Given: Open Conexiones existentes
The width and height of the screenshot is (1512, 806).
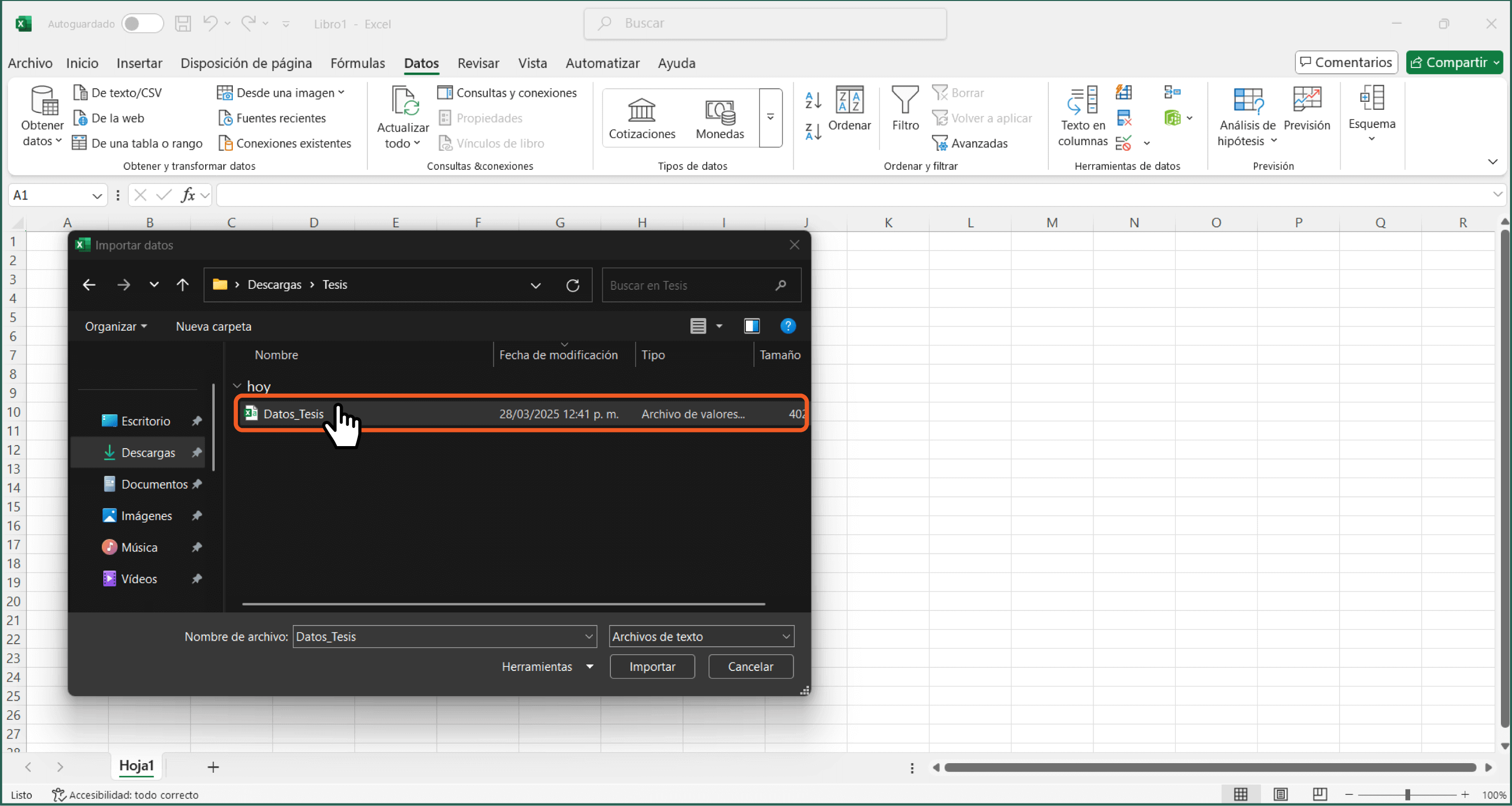Looking at the screenshot, I should pos(285,143).
